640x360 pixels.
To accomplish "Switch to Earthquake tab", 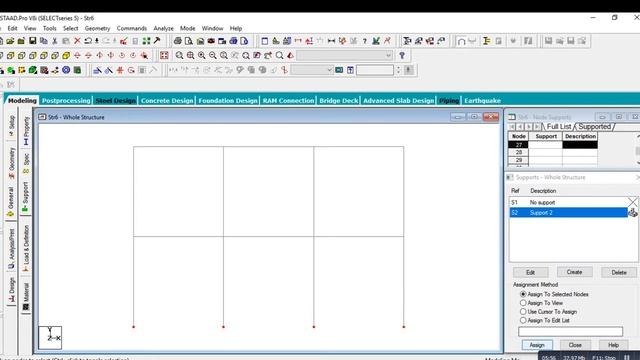I will click(x=482, y=100).
